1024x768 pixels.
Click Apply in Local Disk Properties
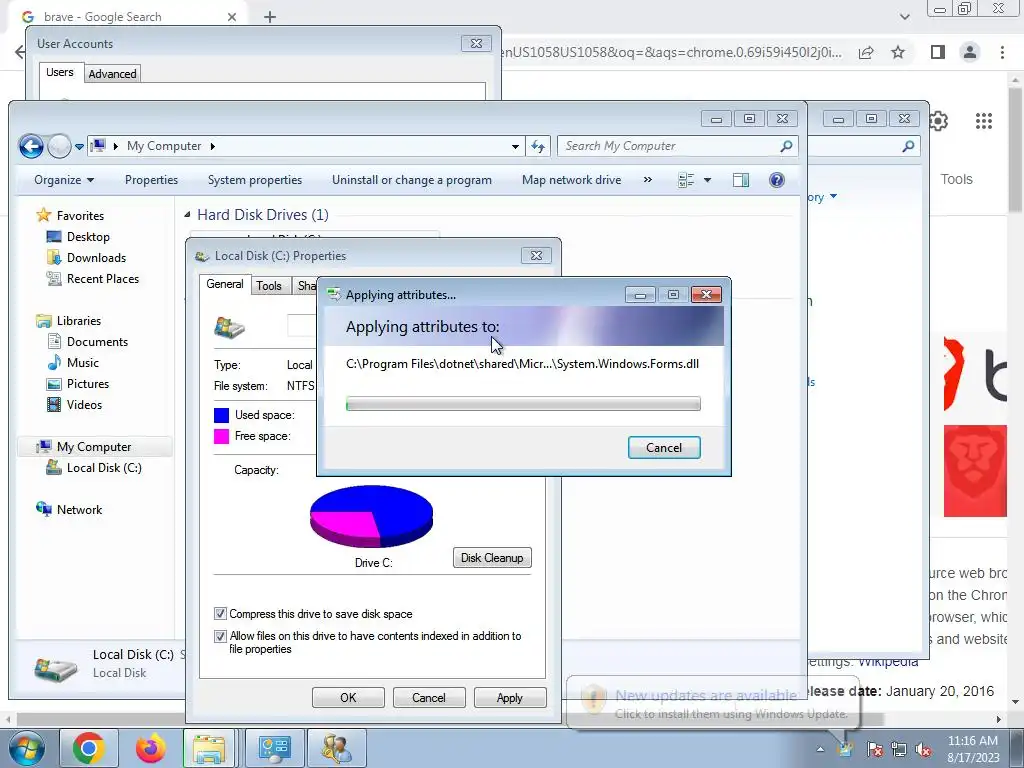pyautogui.click(x=509, y=697)
